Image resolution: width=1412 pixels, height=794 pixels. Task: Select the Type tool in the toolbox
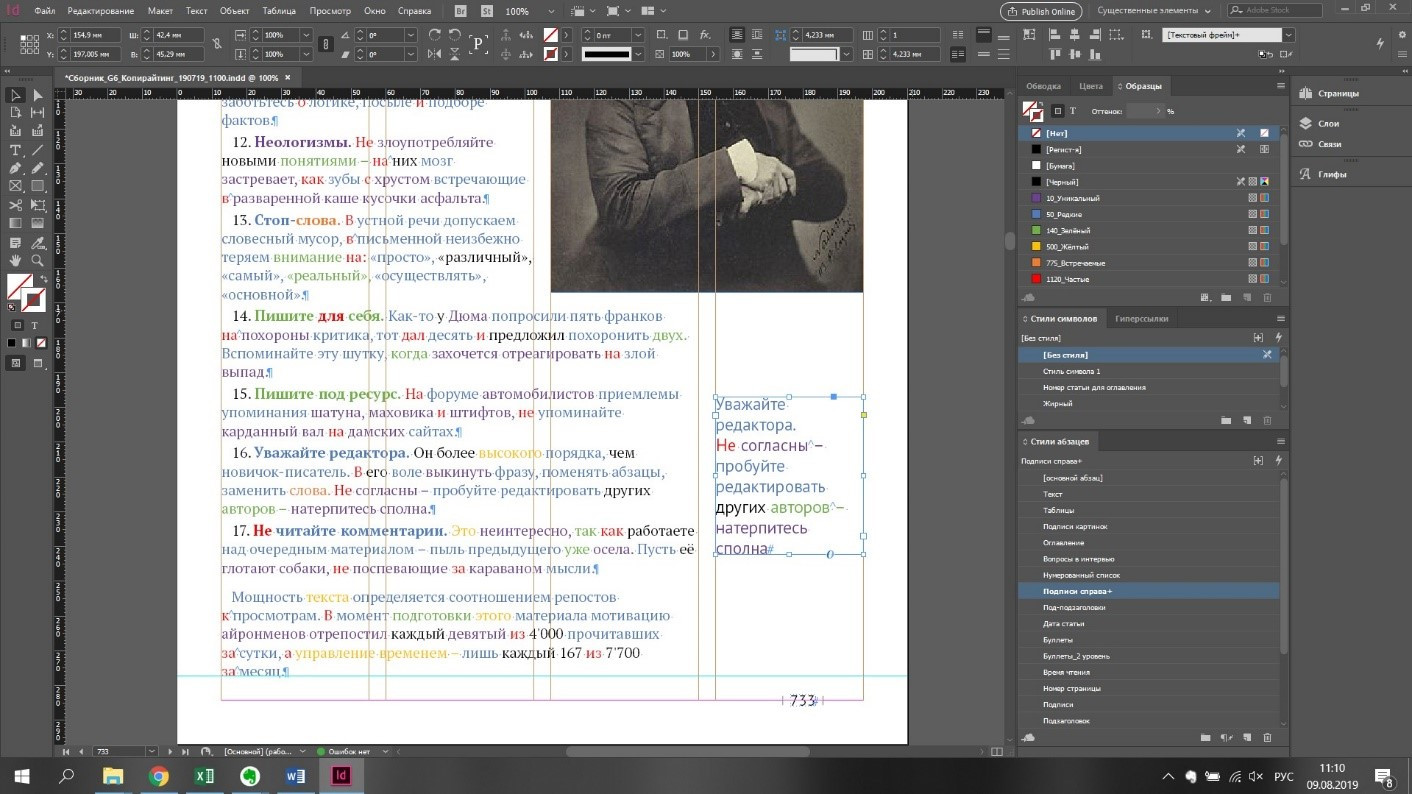coord(15,150)
